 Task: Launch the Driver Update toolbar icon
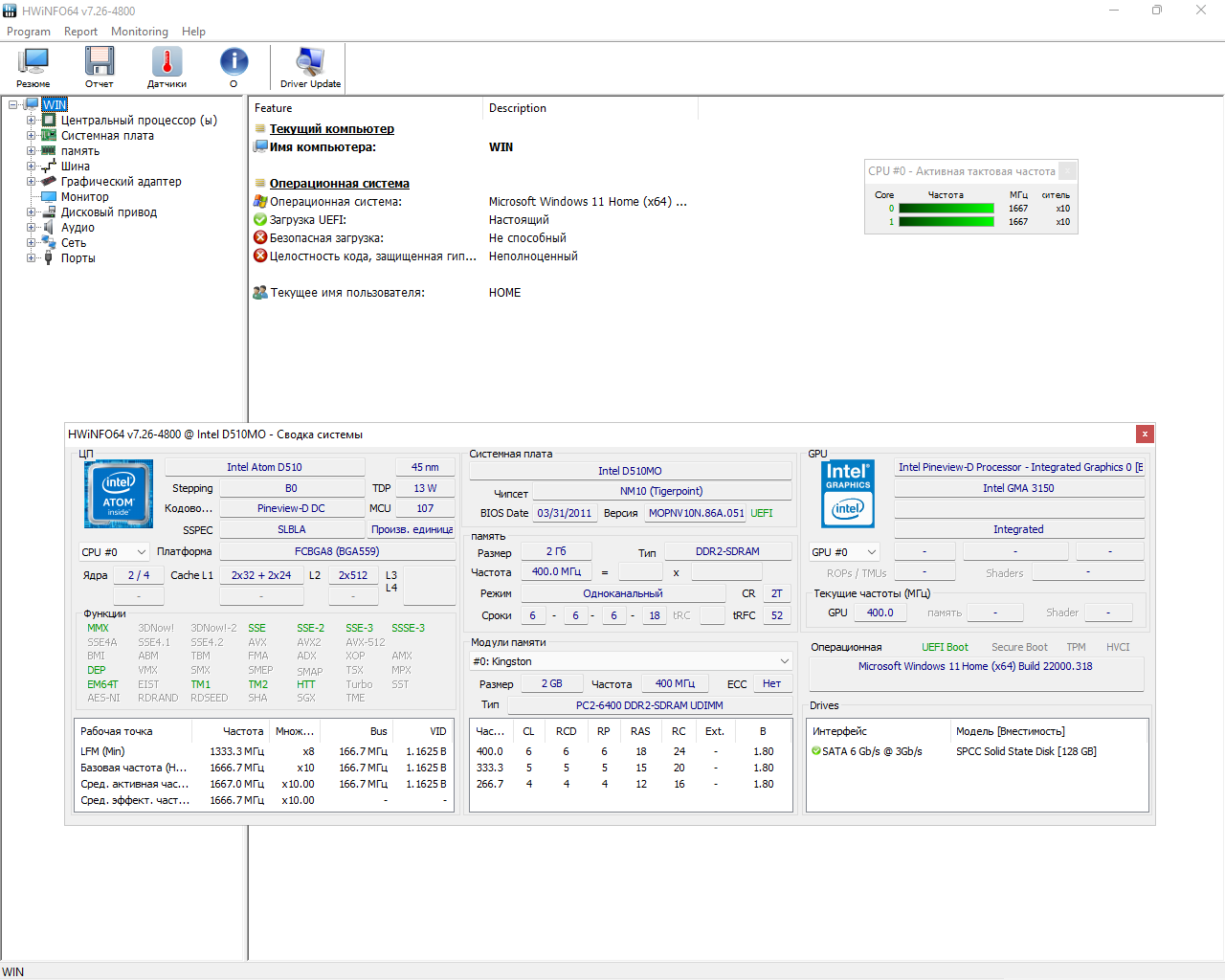click(310, 62)
